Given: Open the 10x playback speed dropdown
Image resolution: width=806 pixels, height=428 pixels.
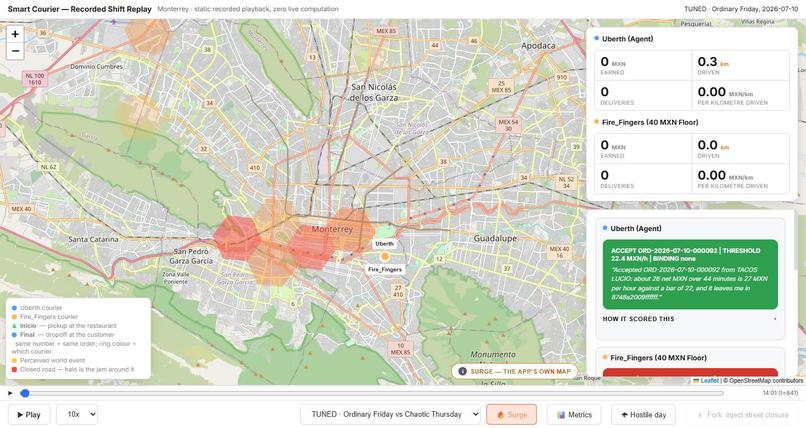Looking at the screenshot, I should click(77, 414).
